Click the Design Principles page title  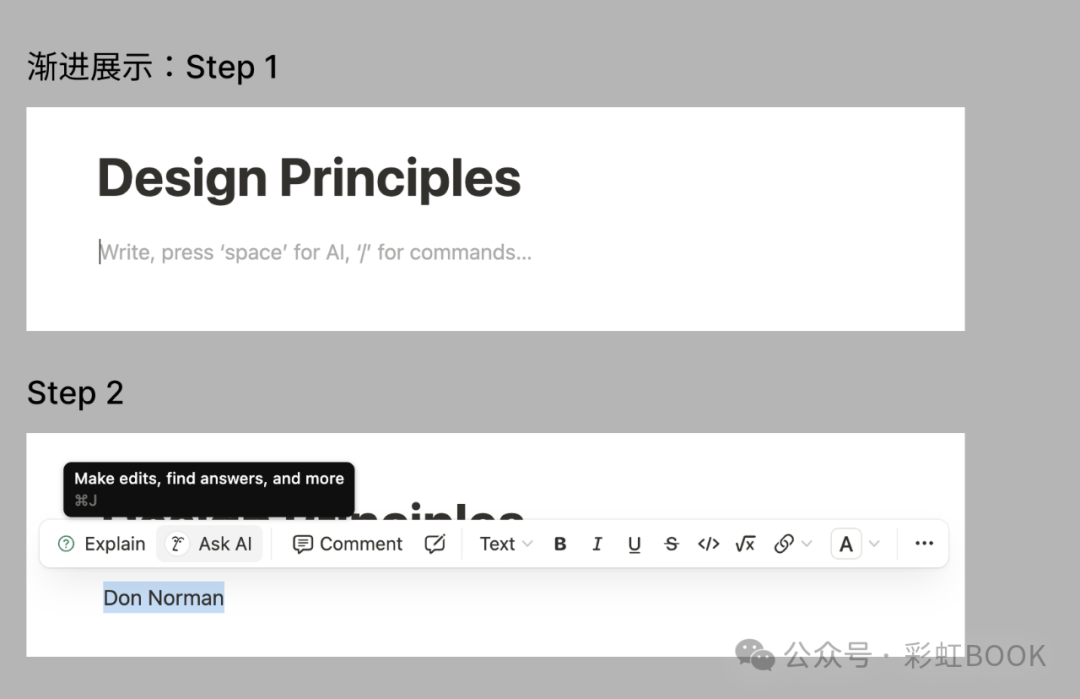(309, 178)
